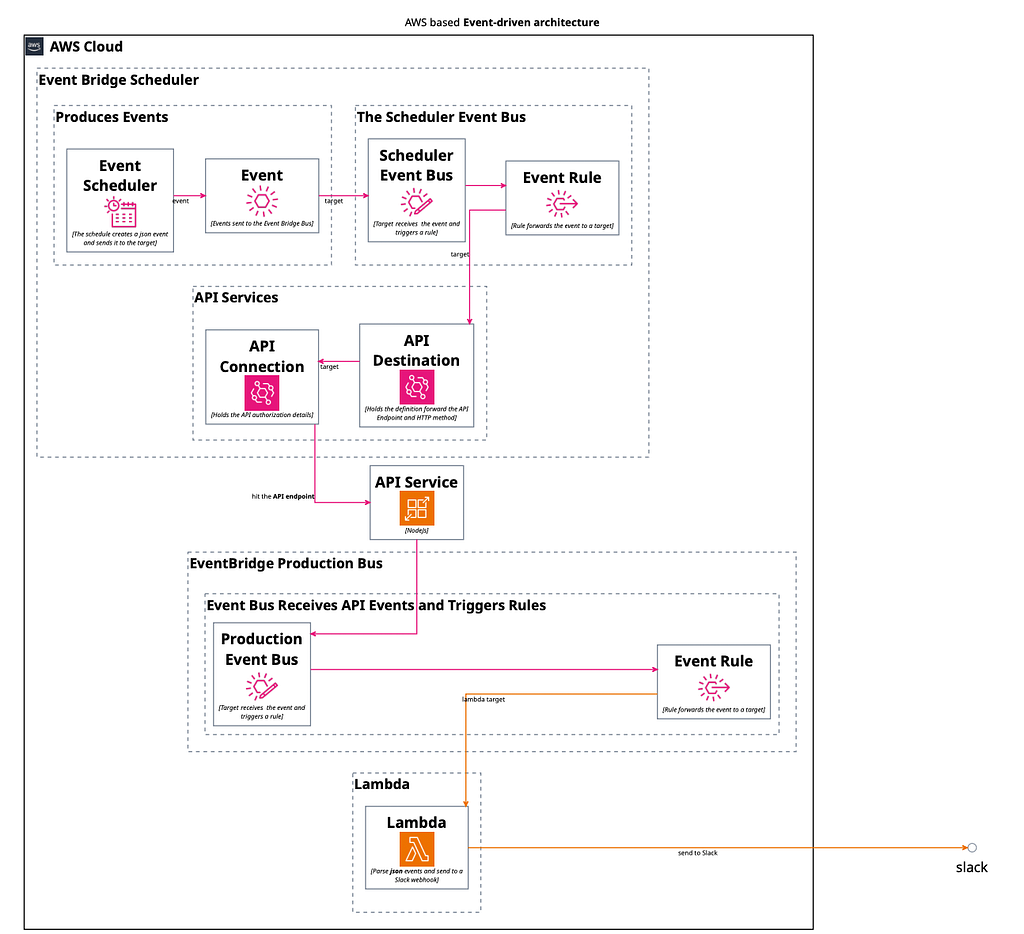
Task: Click the 'send to Slack' arrow label
Action: (x=697, y=853)
